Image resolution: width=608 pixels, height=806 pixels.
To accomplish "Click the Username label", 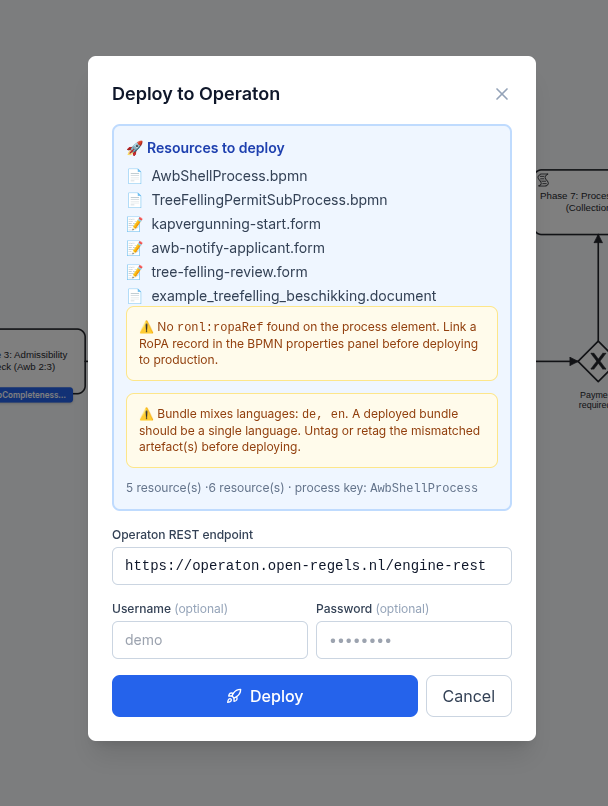I will (x=141, y=609).
